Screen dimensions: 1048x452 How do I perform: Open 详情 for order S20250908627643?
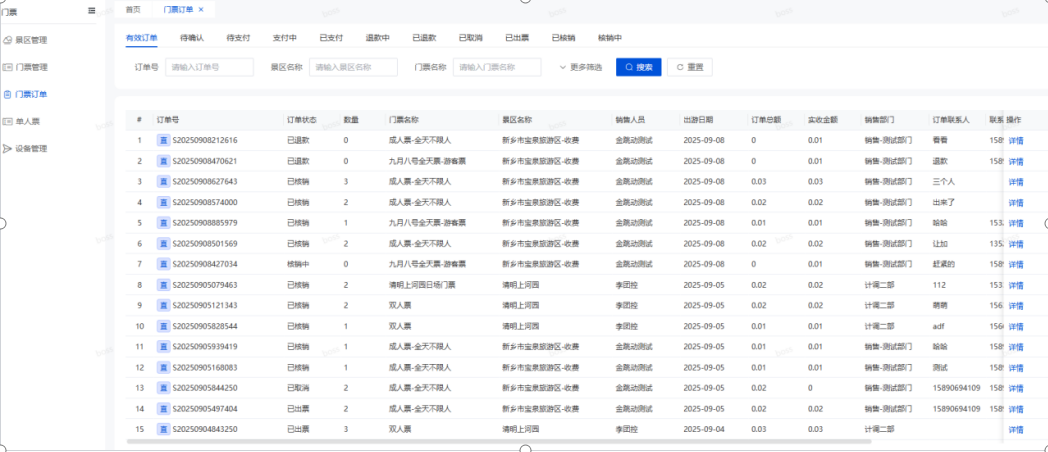tap(1015, 181)
